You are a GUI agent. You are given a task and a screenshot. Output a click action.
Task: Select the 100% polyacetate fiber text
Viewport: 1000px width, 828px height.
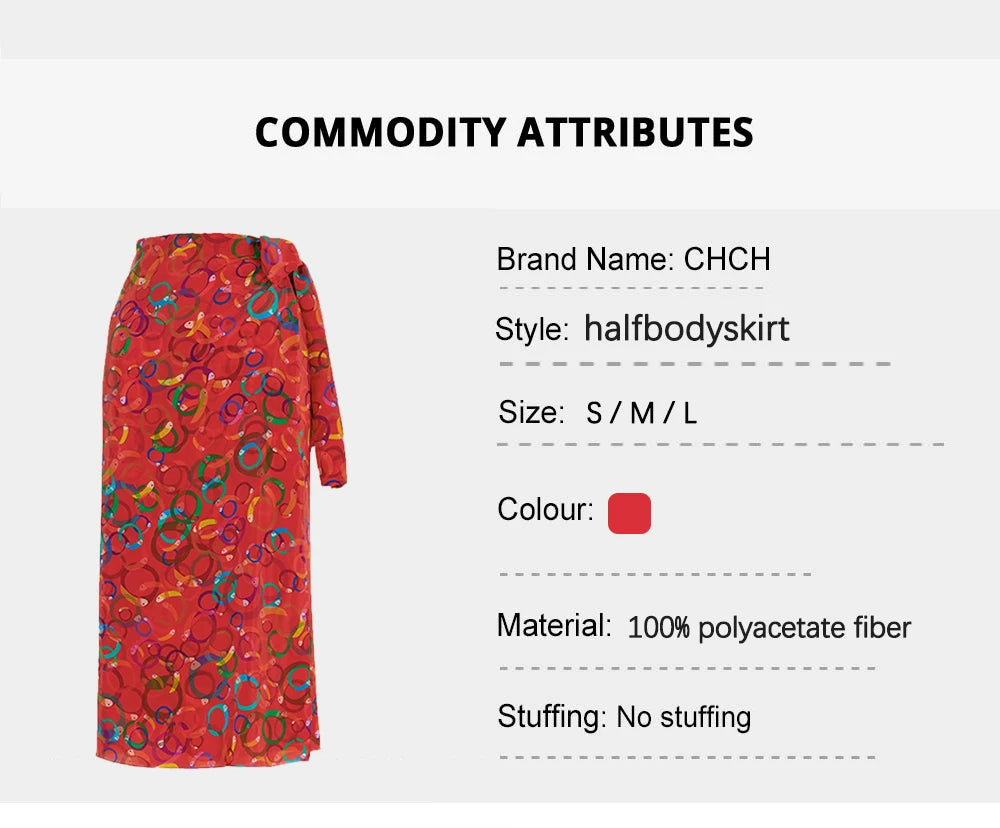(x=769, y=628)
